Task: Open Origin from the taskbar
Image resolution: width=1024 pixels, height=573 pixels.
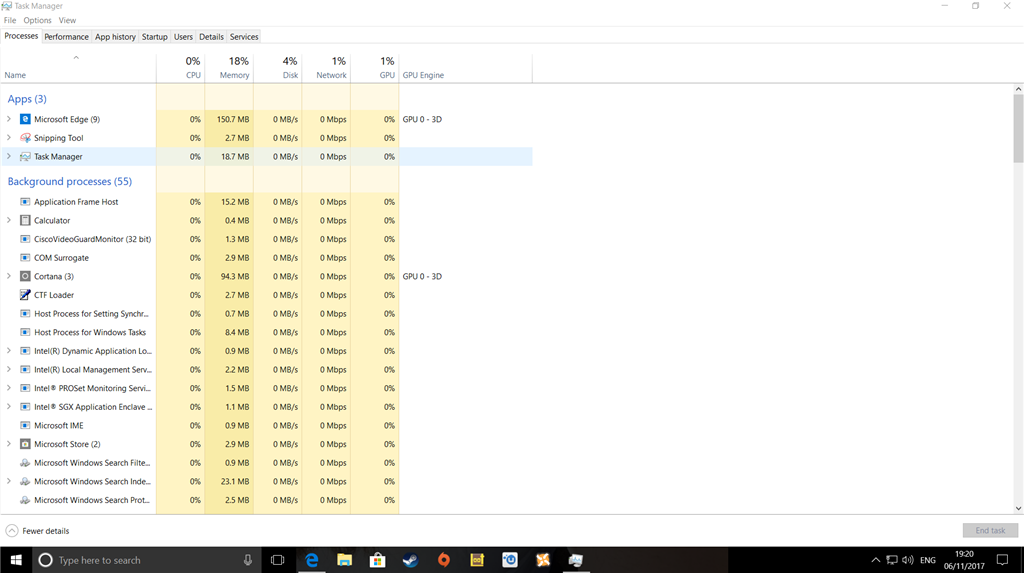Action: coord(444,560)
